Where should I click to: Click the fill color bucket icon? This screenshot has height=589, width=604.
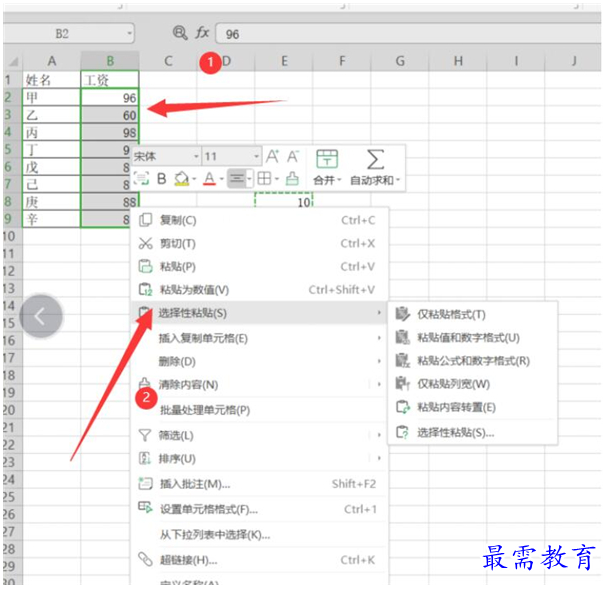[x=181, y=179]
